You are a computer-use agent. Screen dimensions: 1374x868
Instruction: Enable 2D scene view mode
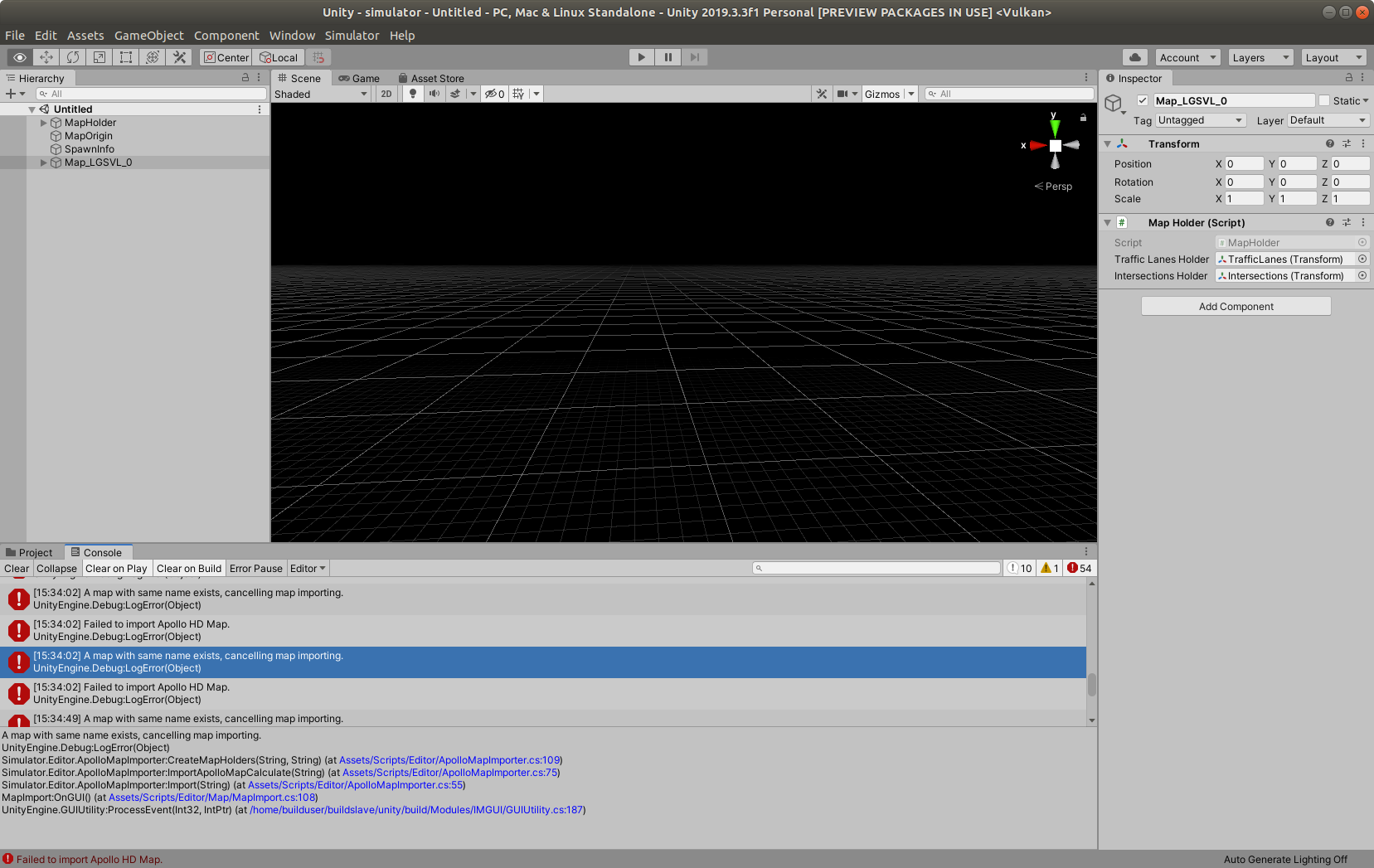coord(386,93)
